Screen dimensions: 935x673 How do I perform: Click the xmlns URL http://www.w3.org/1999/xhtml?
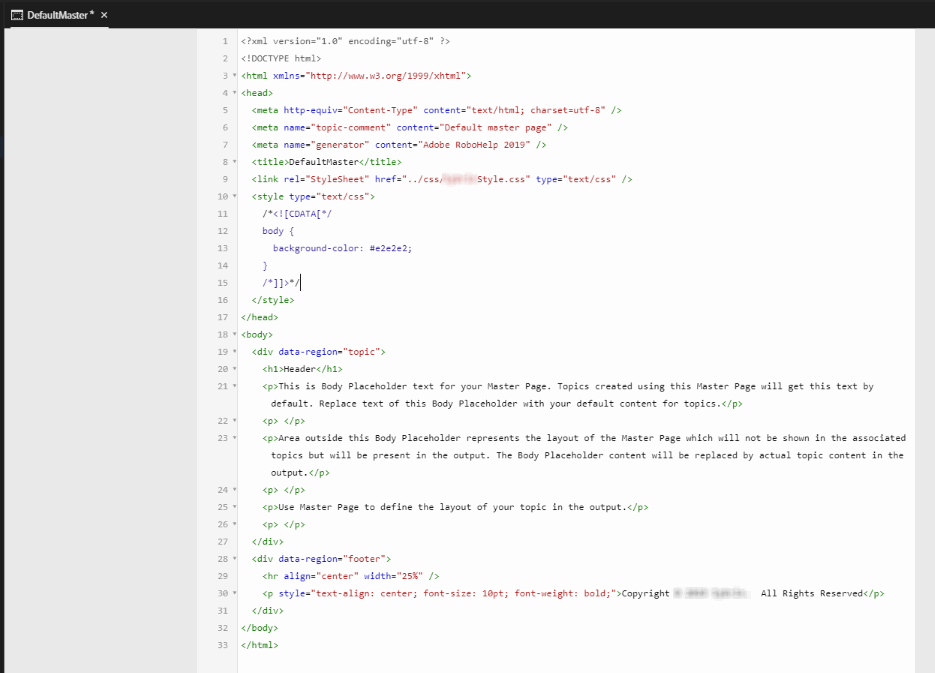coord(385,76)
